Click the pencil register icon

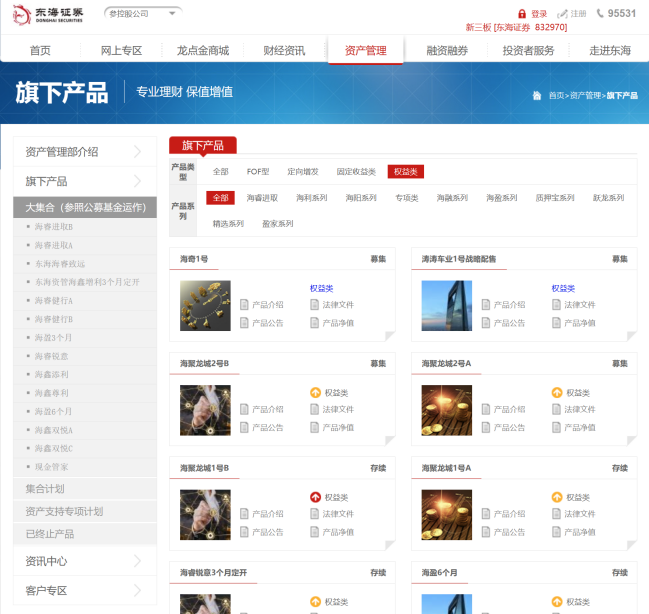pos(562,14)
